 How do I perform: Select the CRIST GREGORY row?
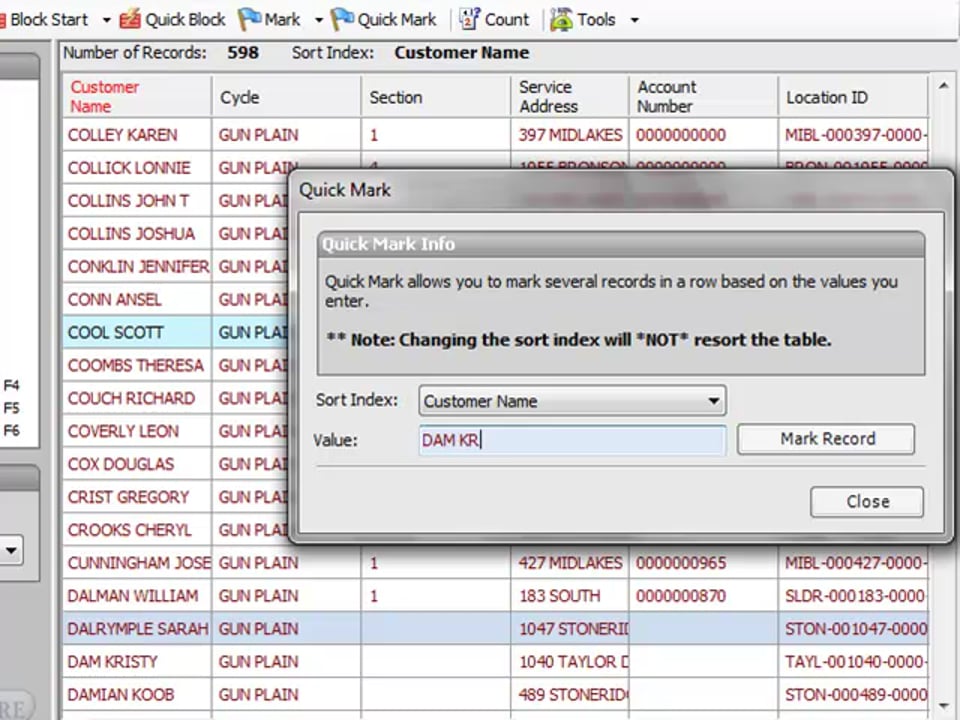[x=175, y=497]
